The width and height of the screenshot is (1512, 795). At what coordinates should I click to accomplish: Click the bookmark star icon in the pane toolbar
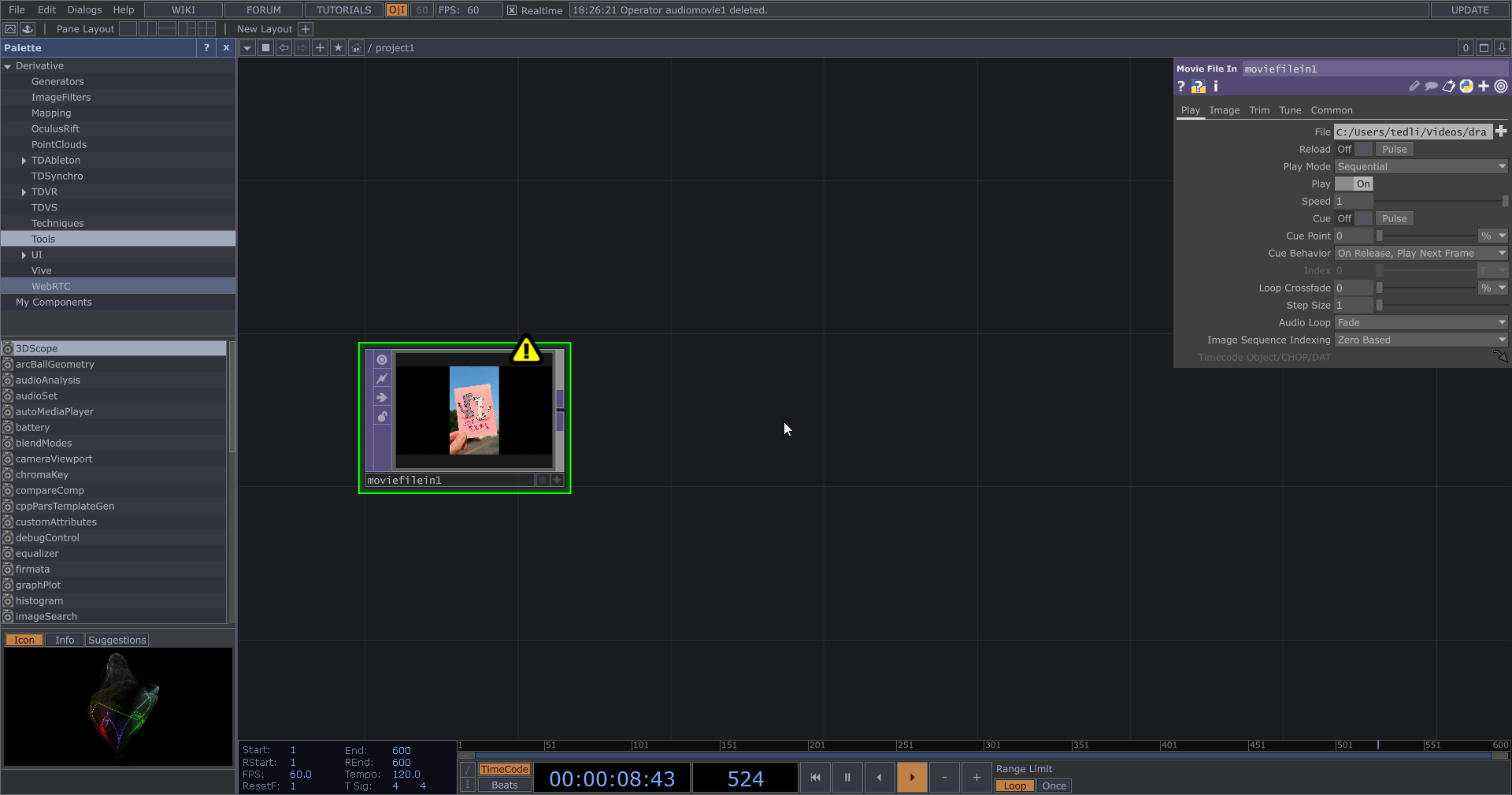coord(338,48)
